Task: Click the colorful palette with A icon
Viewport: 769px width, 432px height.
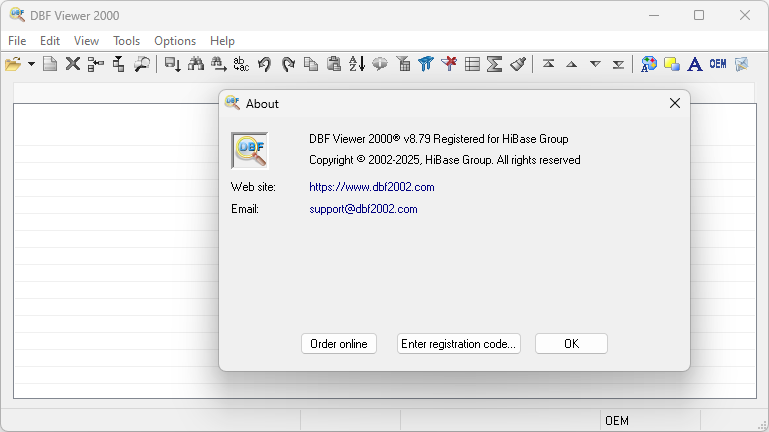Action: point(649,64)
